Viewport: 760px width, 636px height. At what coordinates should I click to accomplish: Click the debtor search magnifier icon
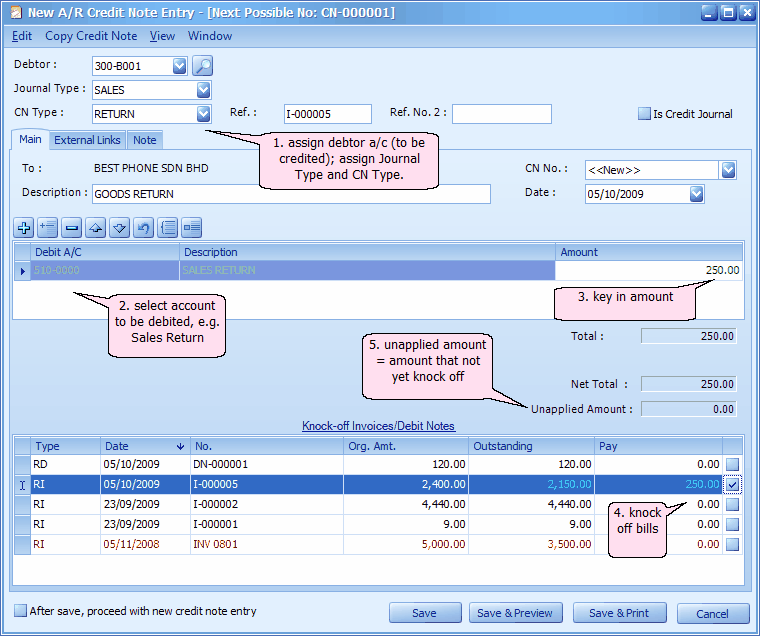click(x=203, y=66)
